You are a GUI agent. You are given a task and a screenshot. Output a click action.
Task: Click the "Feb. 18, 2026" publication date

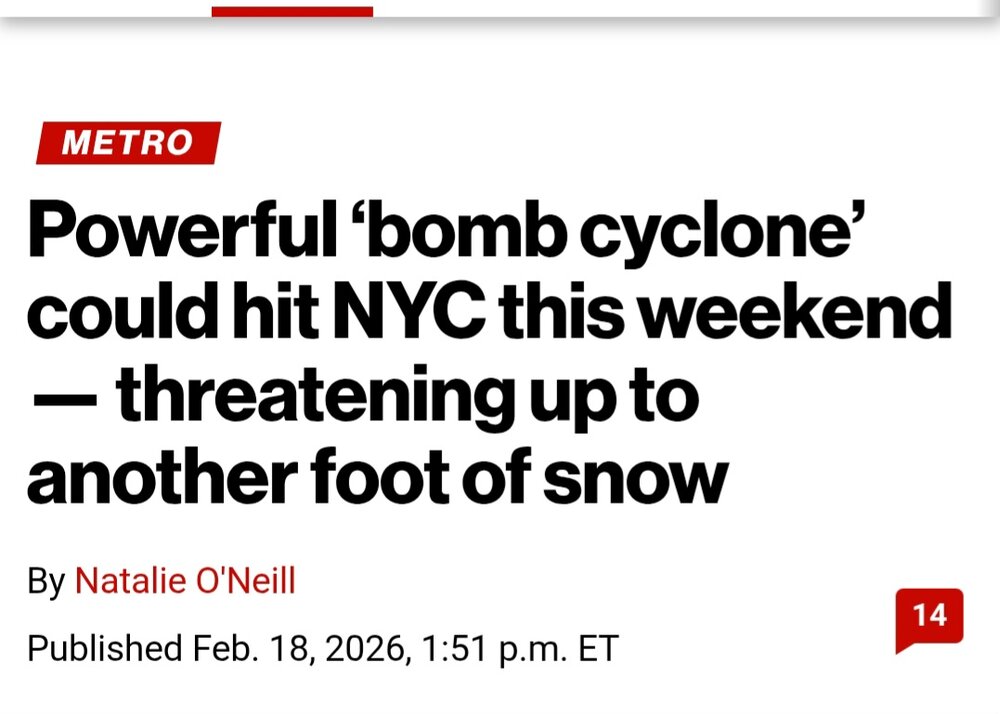coord(298,648)
